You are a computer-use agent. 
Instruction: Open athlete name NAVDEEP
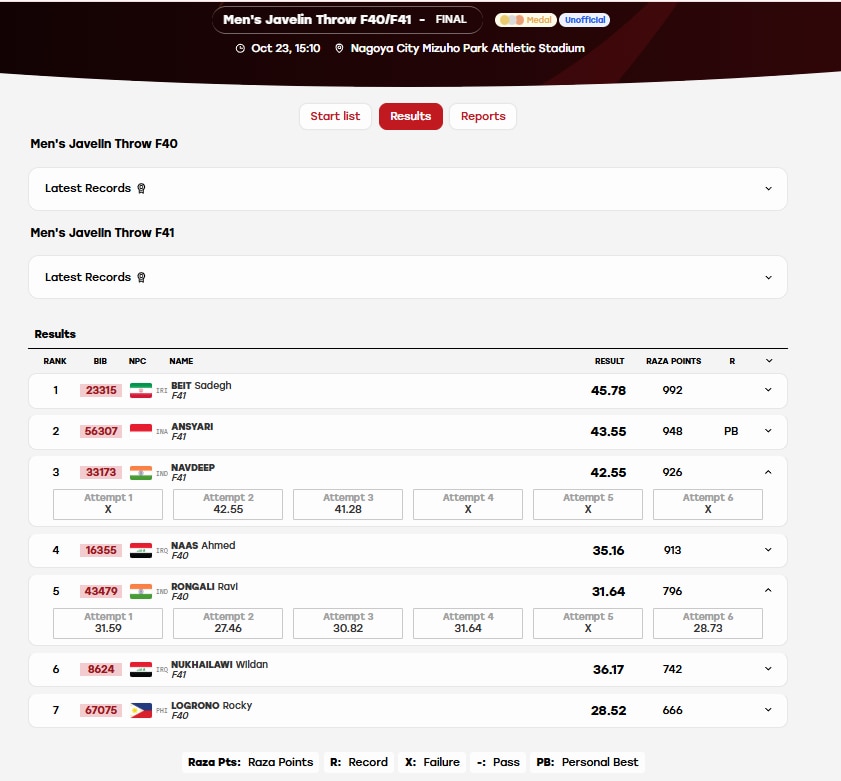pyautogui.click(x=193, y=467)
